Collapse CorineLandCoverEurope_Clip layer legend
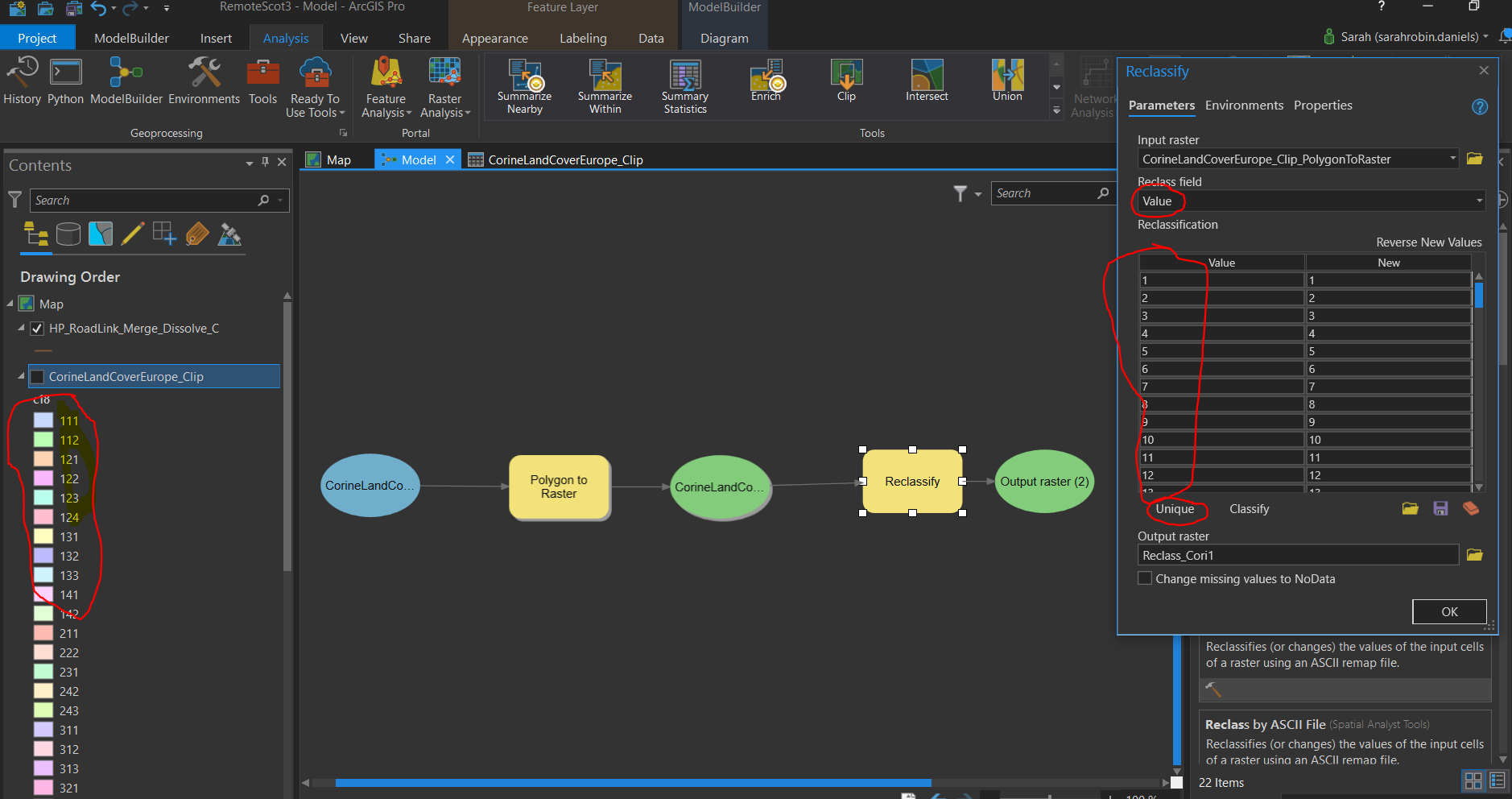This screenshot has height=799, width=1512. click(21, 376)
